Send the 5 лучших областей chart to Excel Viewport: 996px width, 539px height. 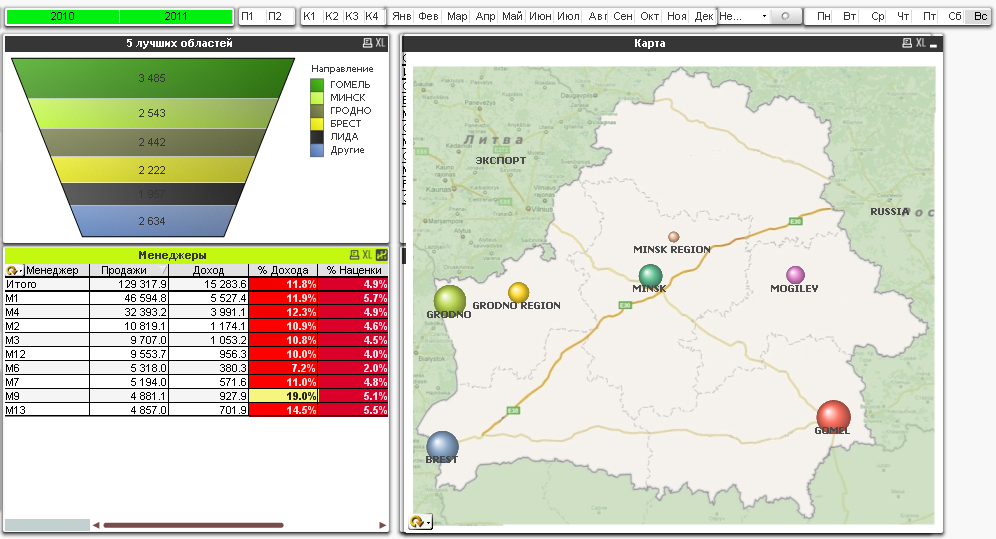pos(380,43)
